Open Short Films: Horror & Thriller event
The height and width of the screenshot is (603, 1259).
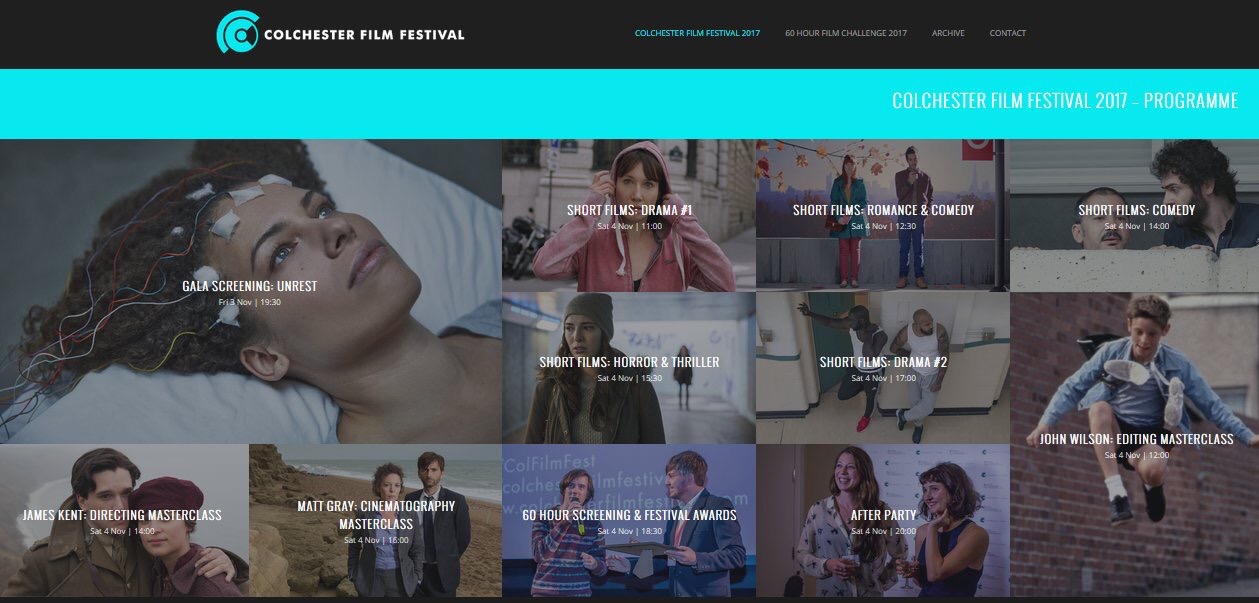pos(629,368)
